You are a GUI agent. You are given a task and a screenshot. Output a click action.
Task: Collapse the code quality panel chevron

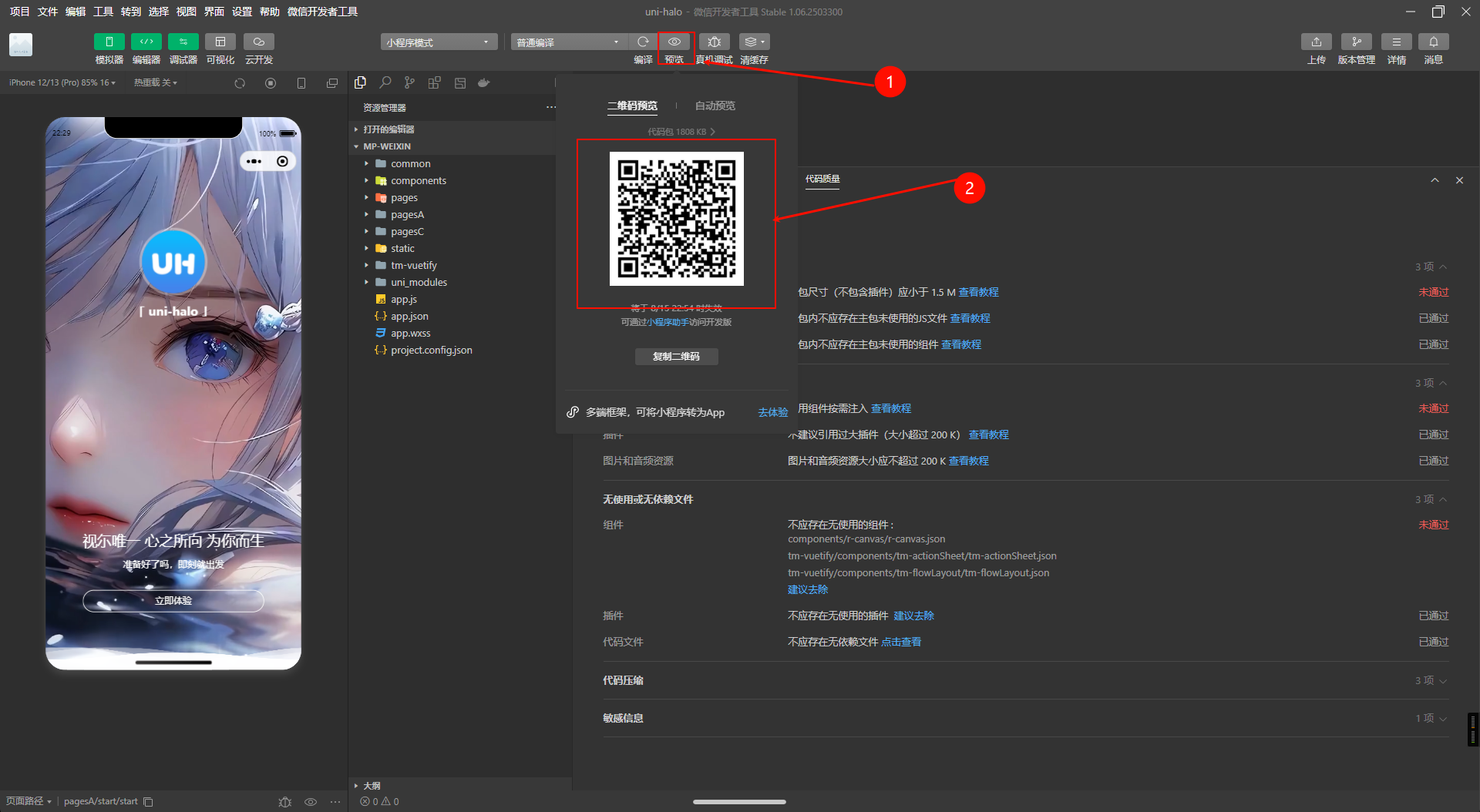(x=1435, y=180)
